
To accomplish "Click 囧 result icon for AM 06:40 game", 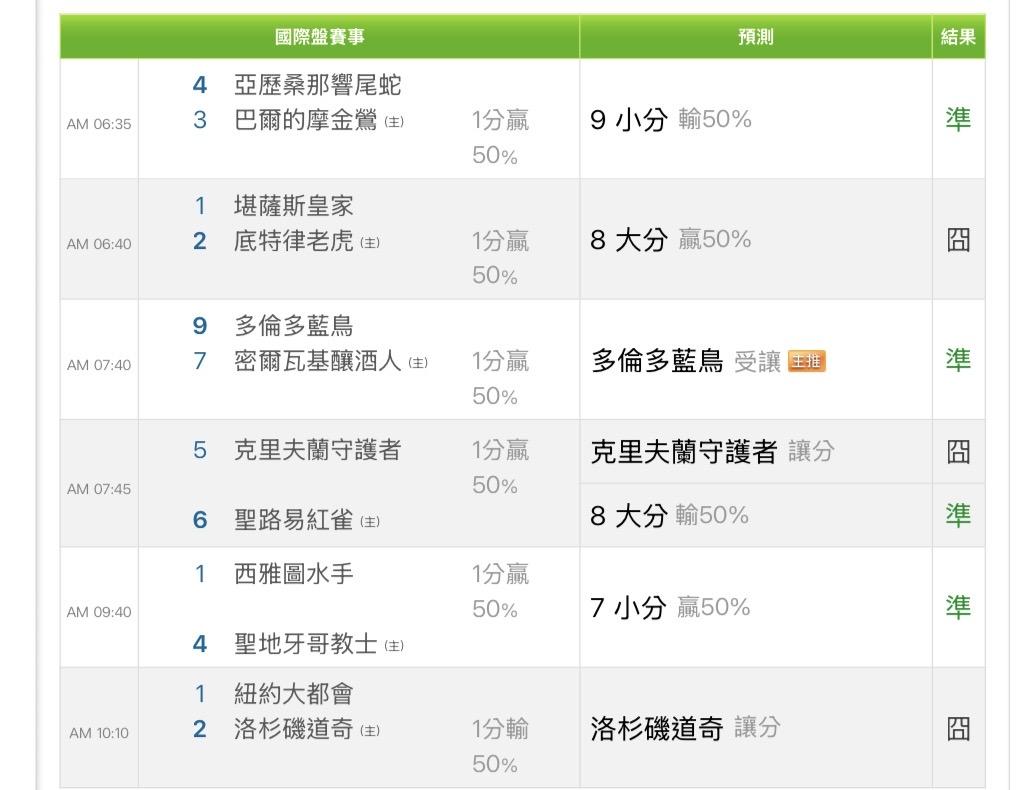I will coord(957,240).
